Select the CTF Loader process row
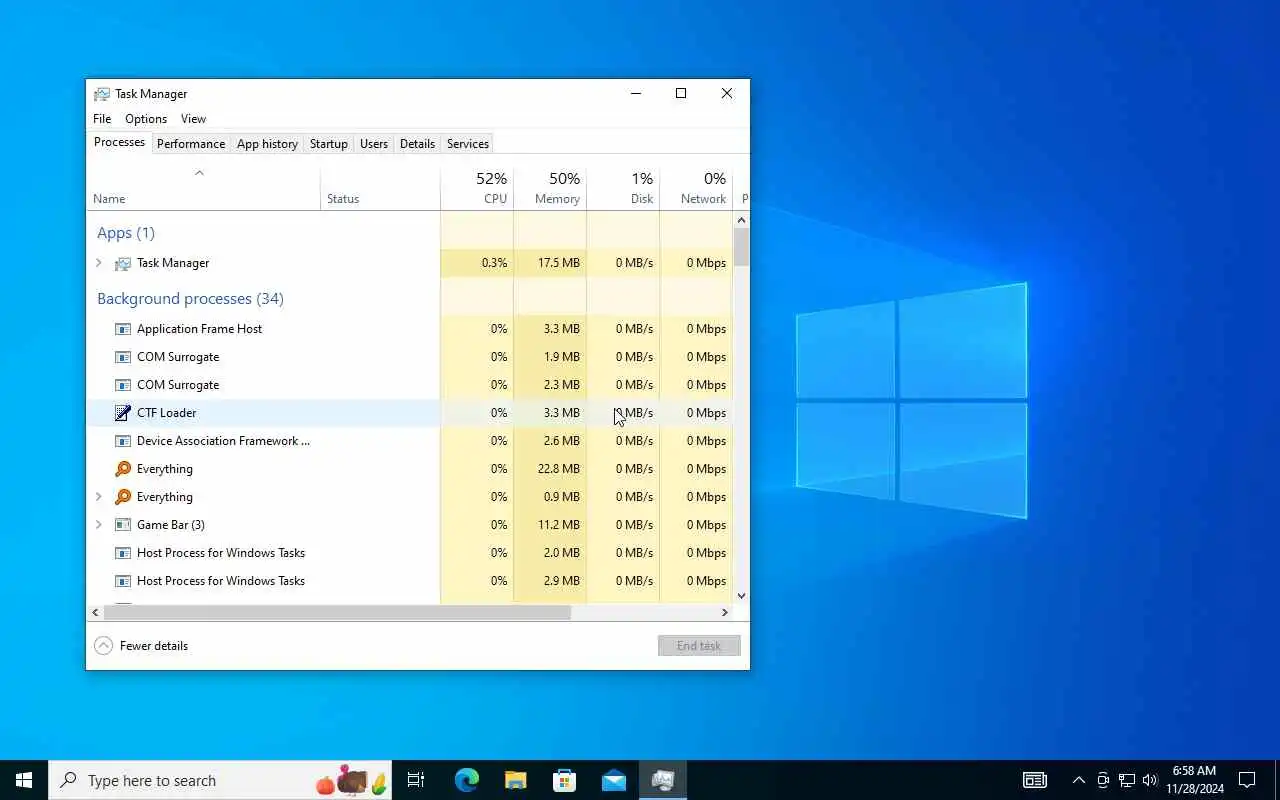 [410, 413]
